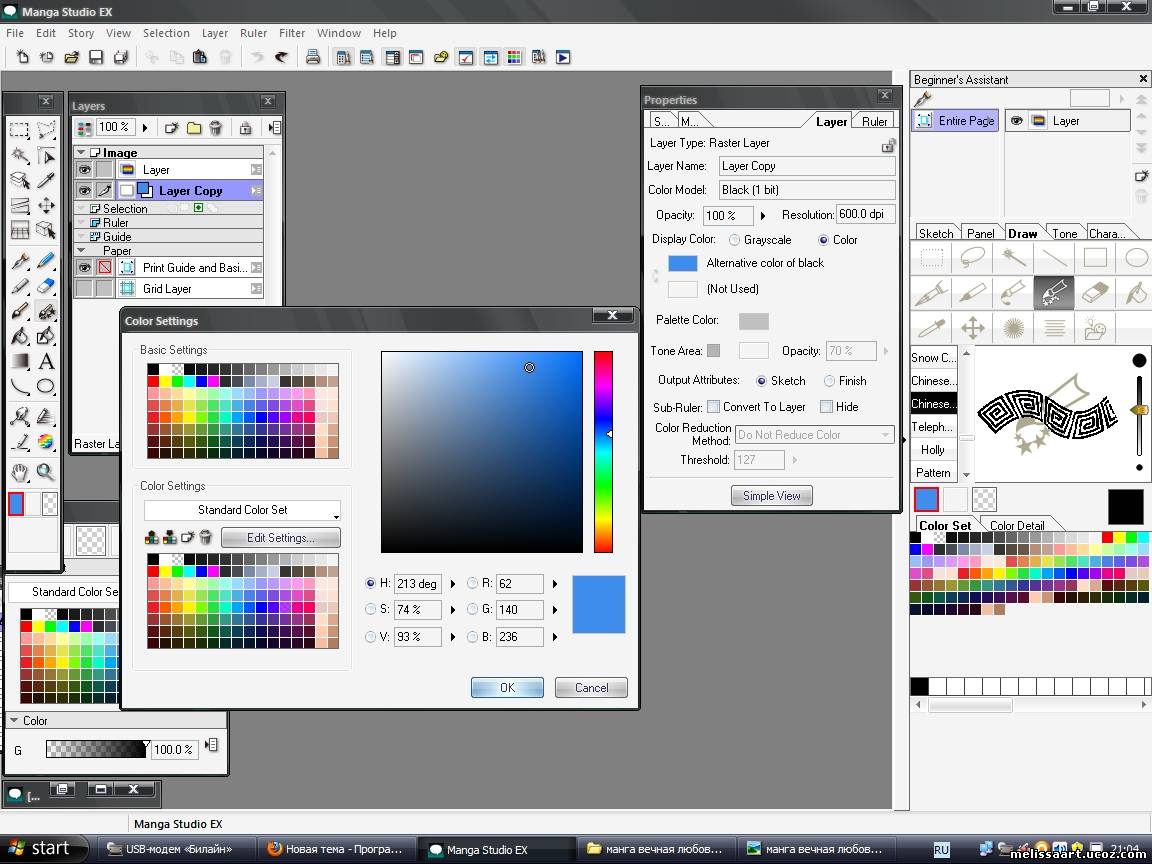Pick the Eyedropper tool in toolbox

[46, 181]
